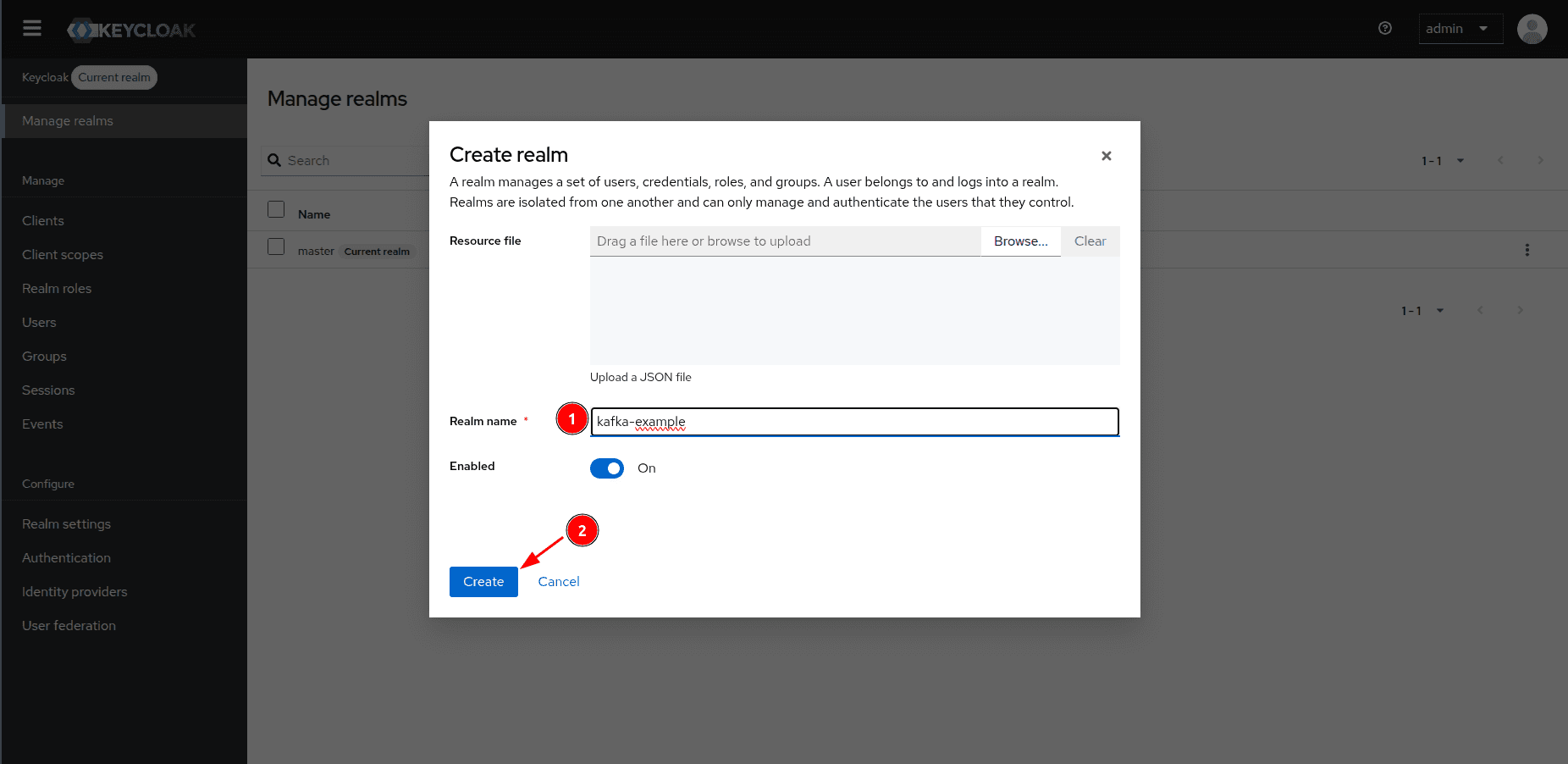Open the master realm link

tap(316, 252)
